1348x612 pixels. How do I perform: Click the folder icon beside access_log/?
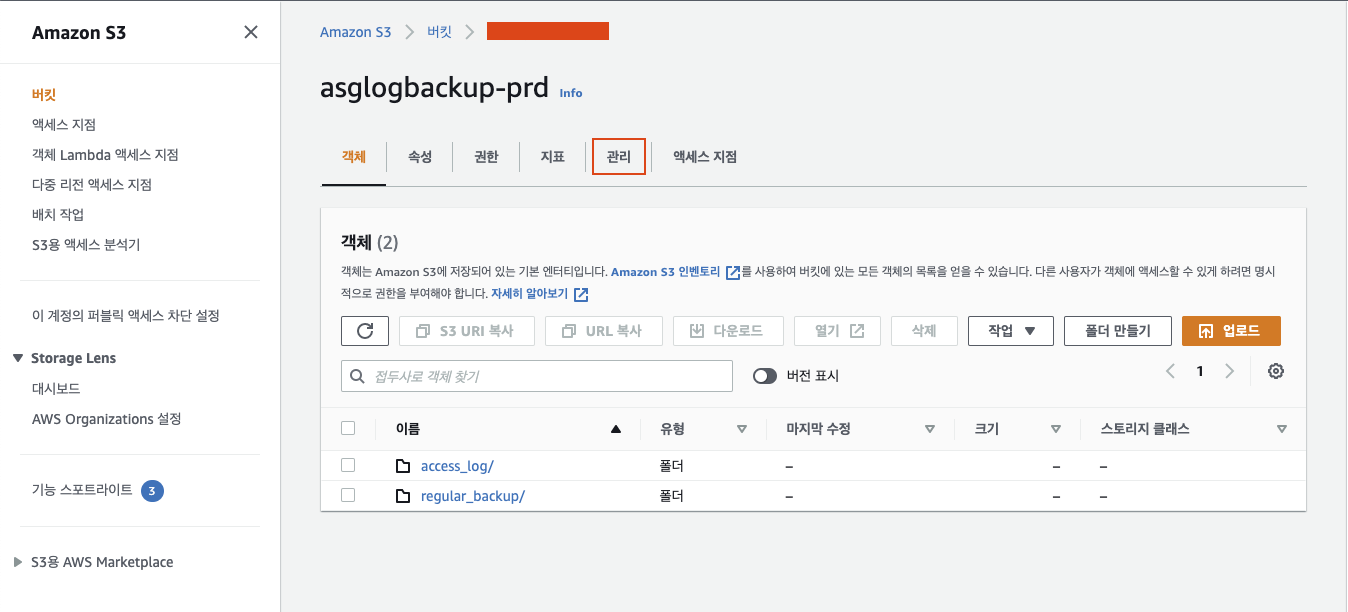[403, 466]
